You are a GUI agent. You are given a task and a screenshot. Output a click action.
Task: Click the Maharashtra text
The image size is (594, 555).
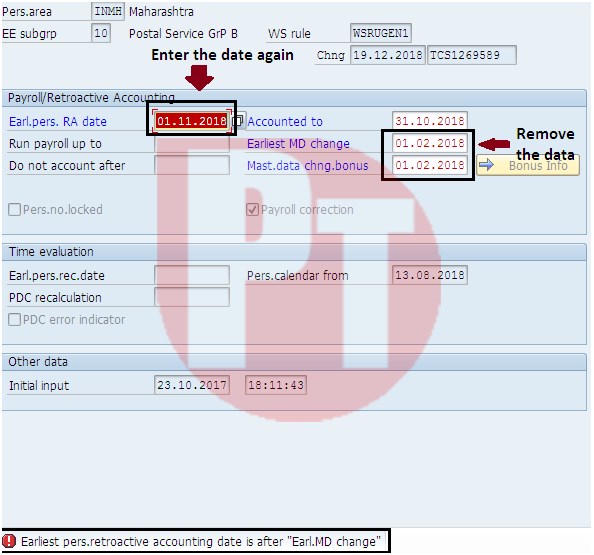(x=161, y=12)
